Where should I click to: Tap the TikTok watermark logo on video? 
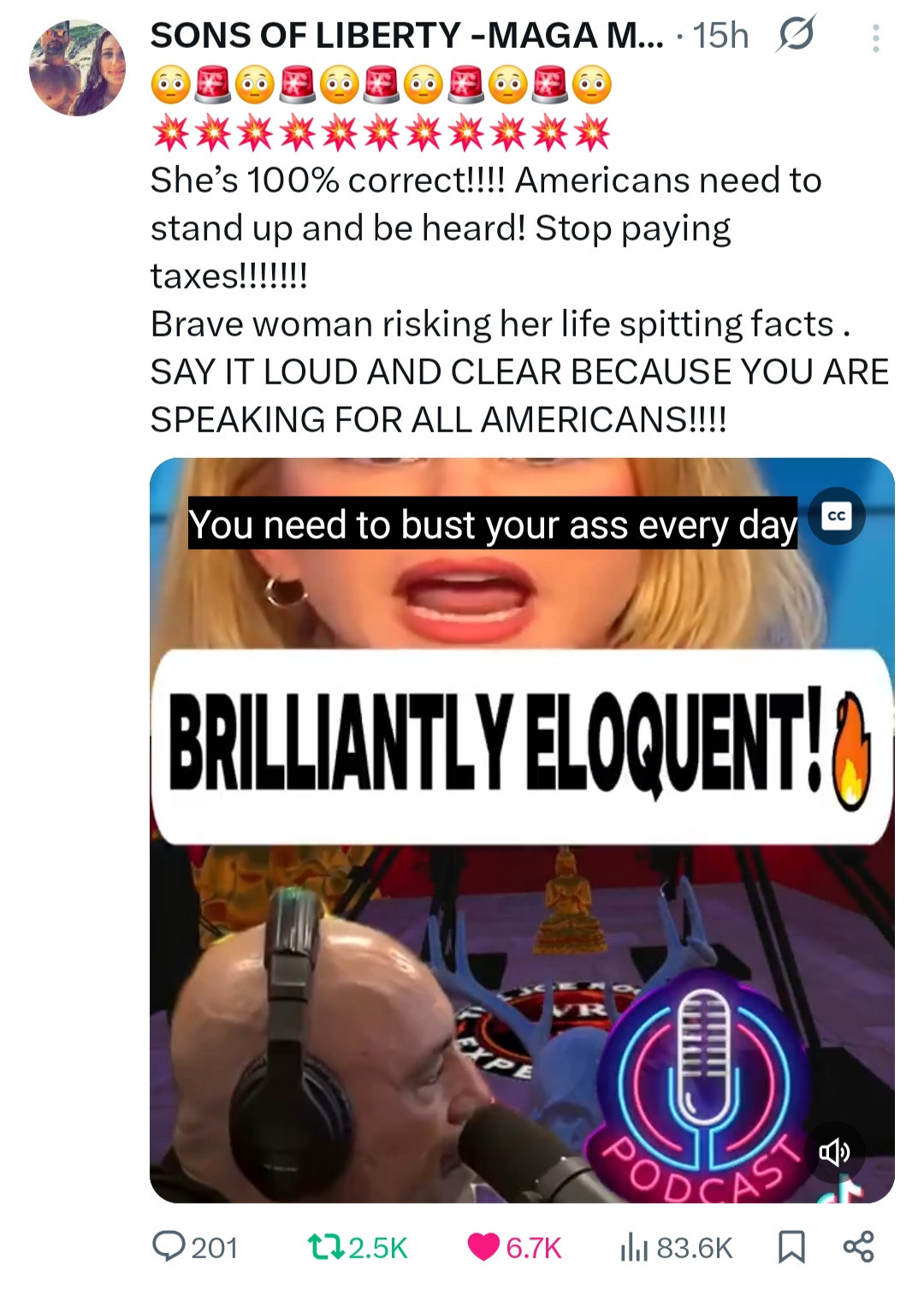click(x=844, y=1190)
